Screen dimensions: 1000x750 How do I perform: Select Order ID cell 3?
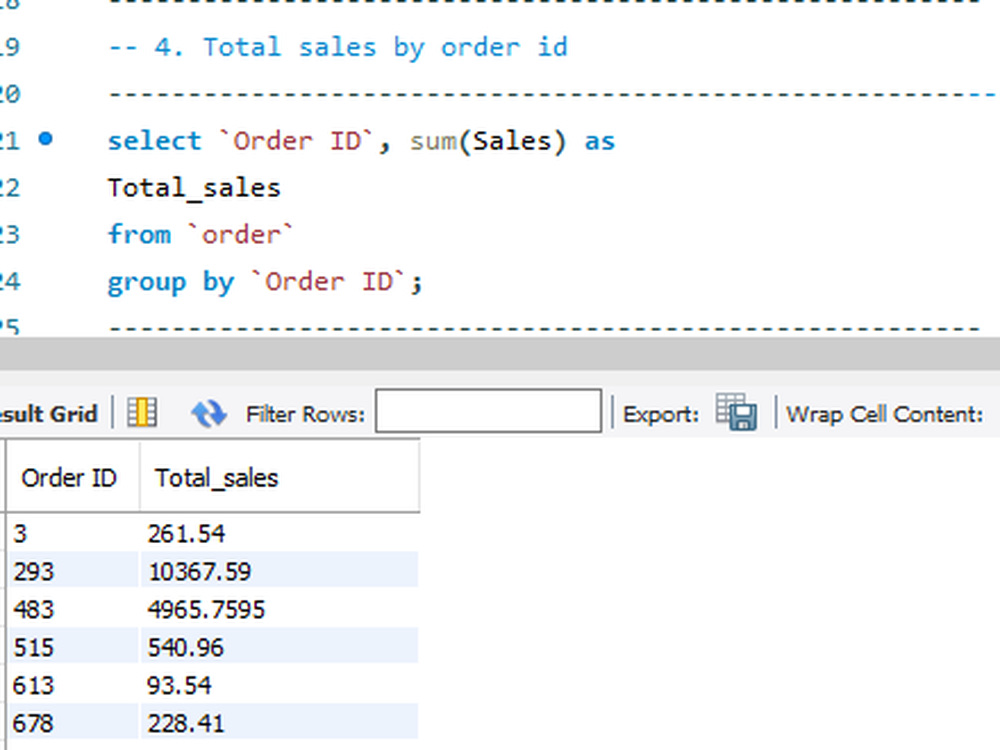[x=73, y=533]
